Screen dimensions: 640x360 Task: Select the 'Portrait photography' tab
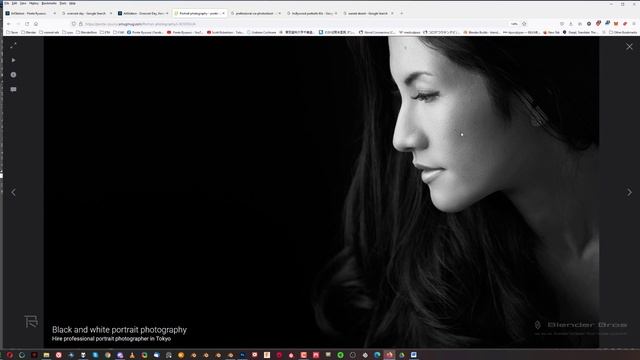[199, 13]
